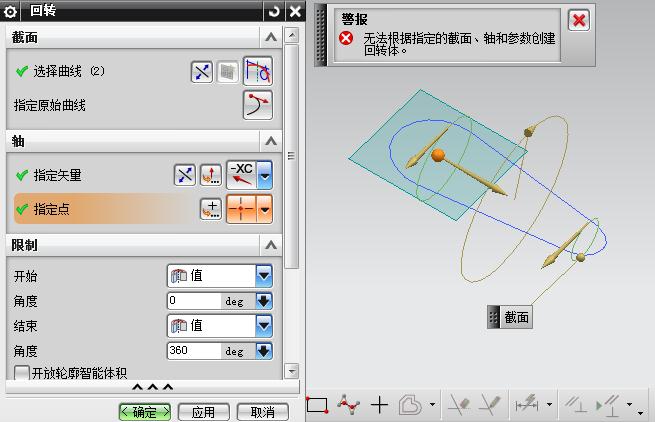Click the alert message text
Viewport: 655px width, 422px height.
pos(459,44)
